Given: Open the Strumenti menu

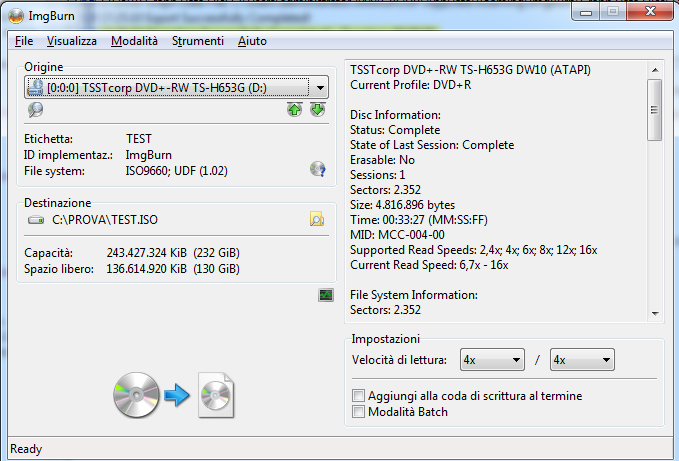Looking at the screenshot, I should [x=198, y=41].
